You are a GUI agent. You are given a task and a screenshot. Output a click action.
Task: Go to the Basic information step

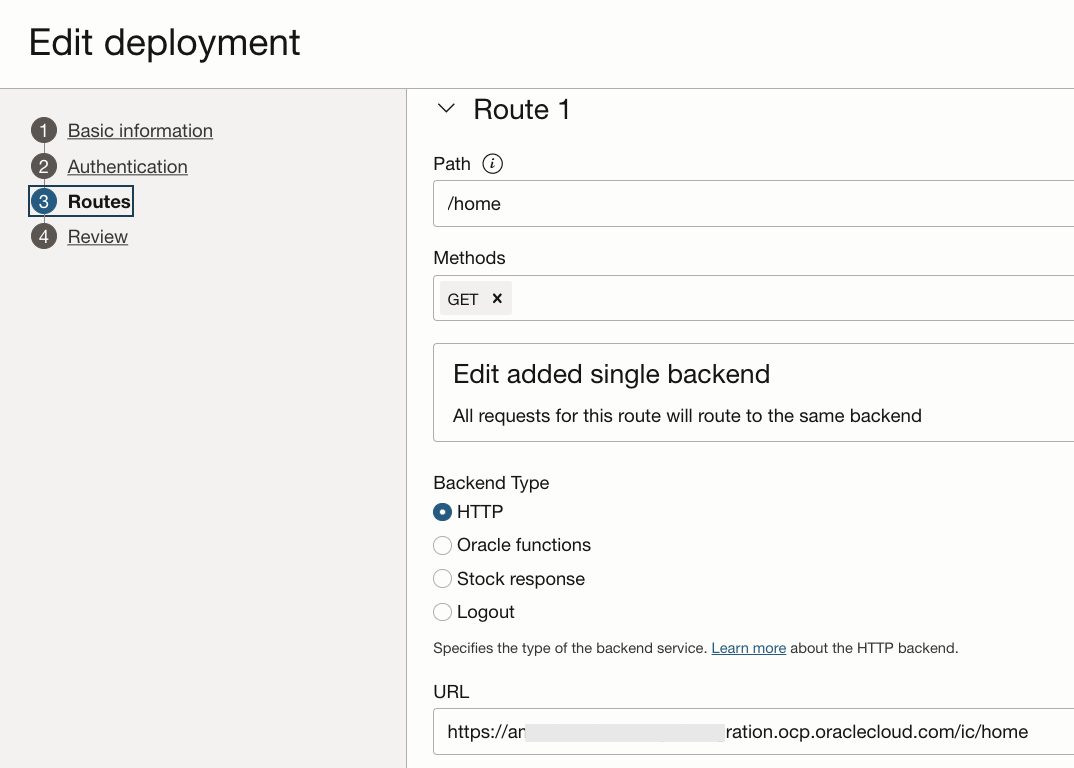click(x=140, y=131)
